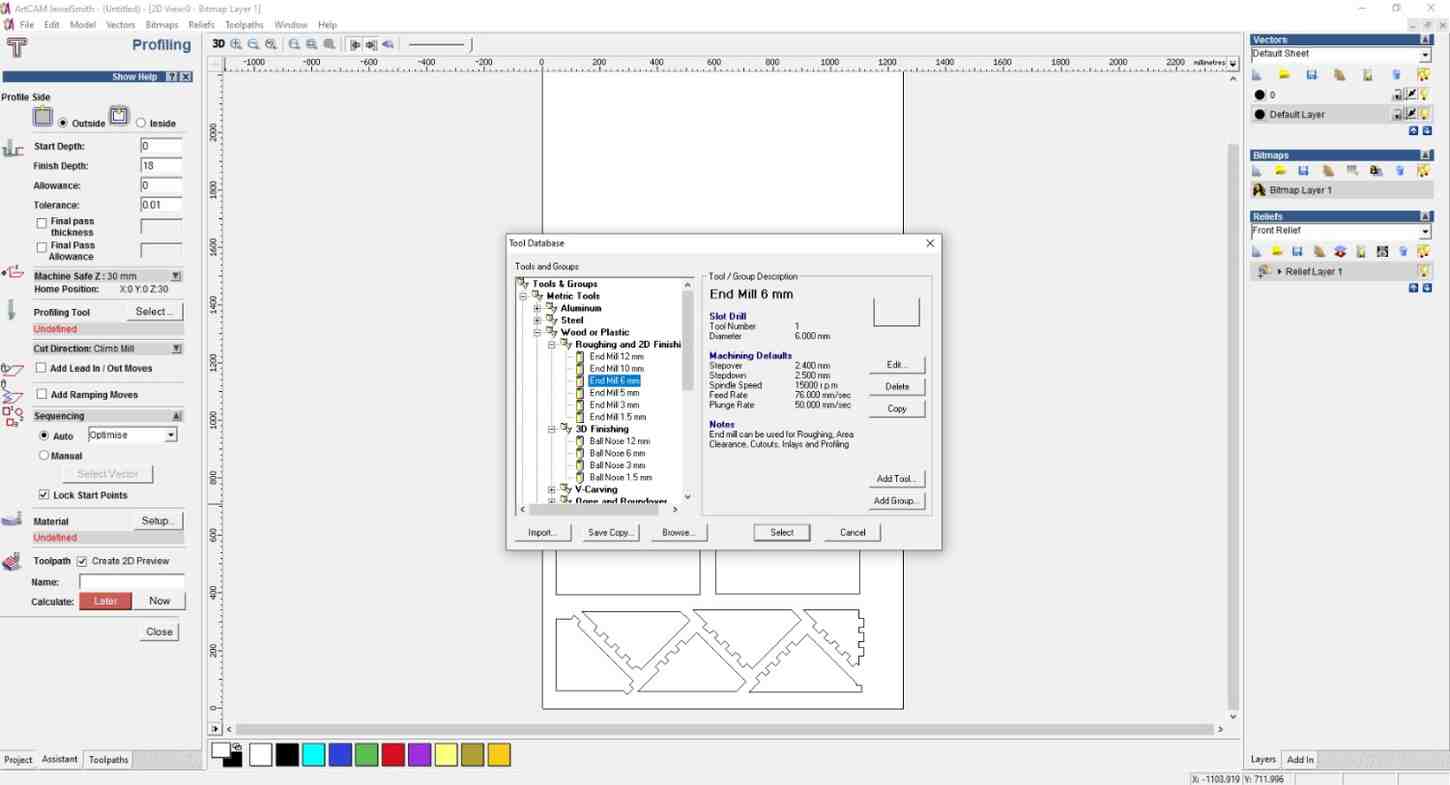Switch to 3D view button
Viewport: 1450px width, 785px height.
pyautogui.click(x=218, y=44)
